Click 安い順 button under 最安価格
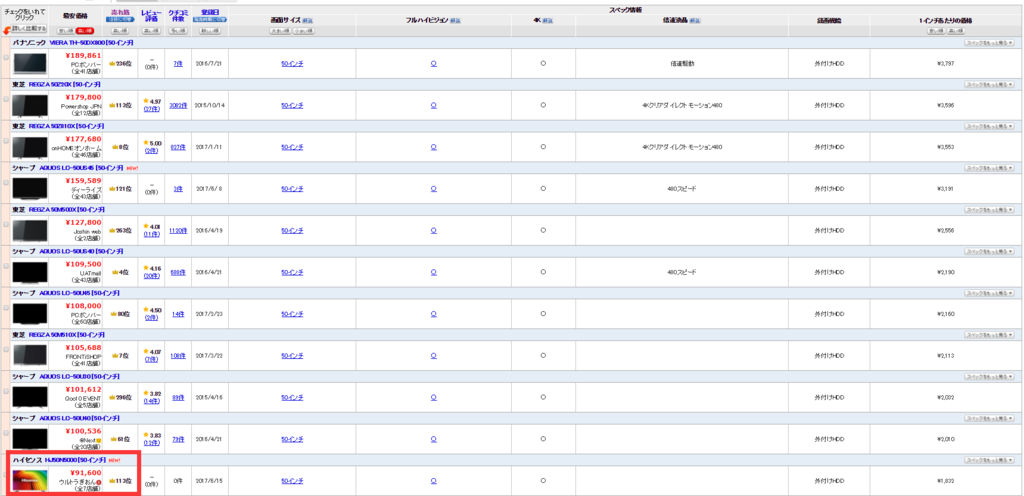This screenshot has width=1024, height=496. 66,31
